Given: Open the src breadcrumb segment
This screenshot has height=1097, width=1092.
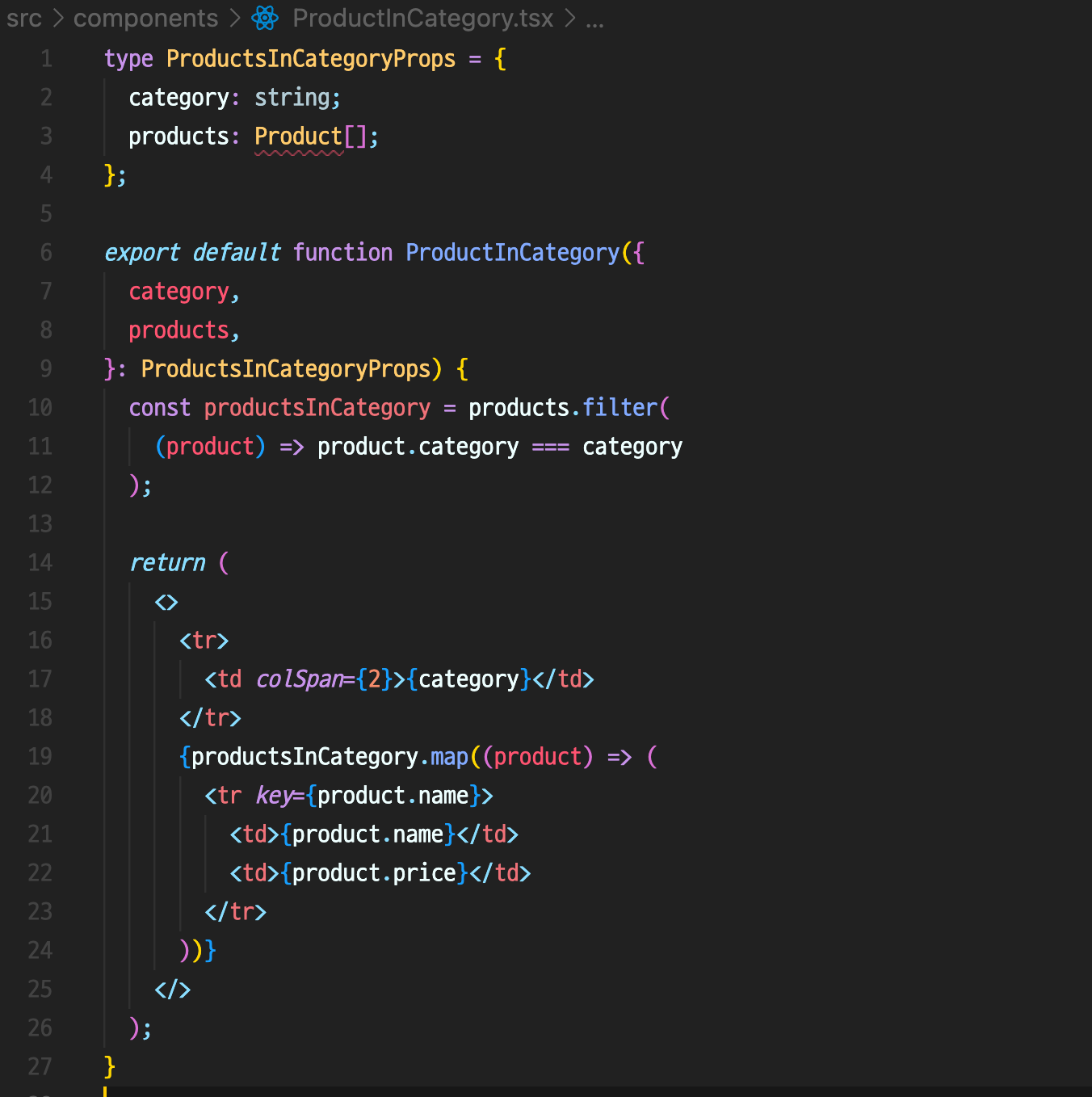Looking at the screenshot, I should tap(24, 18).
